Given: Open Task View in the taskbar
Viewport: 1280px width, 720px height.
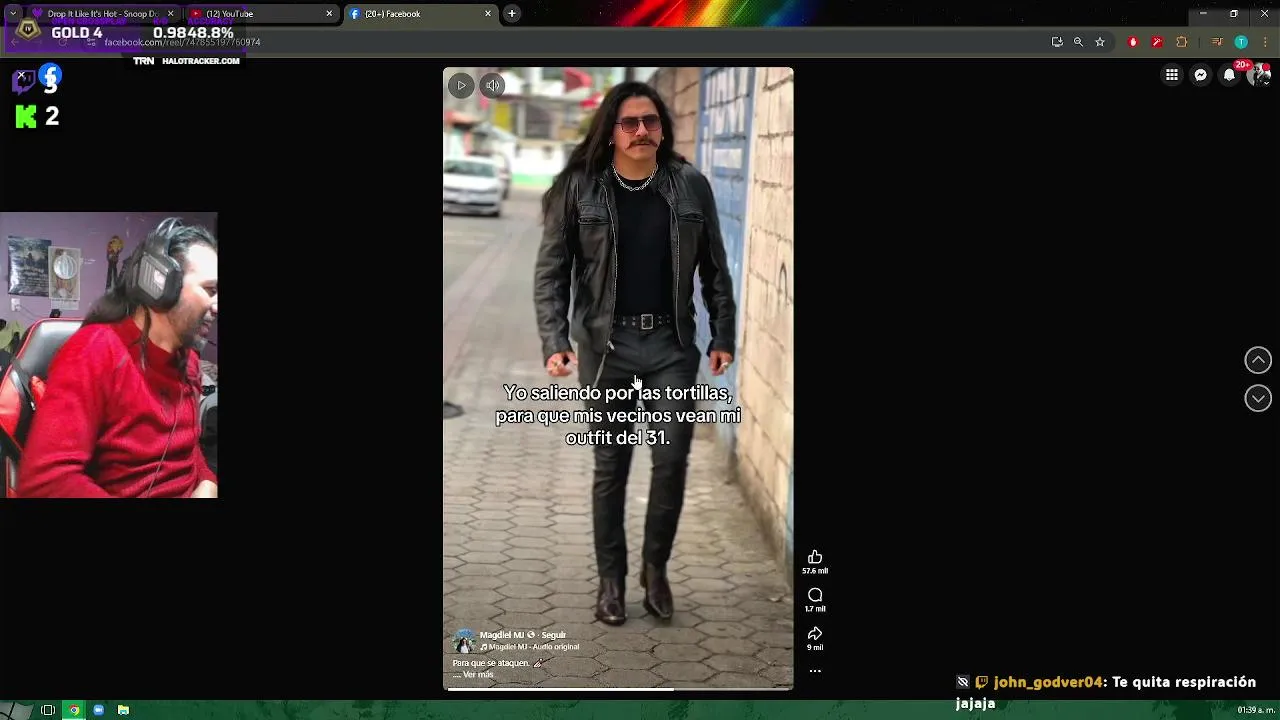Looking at the screenshot, I should (47, 710).
